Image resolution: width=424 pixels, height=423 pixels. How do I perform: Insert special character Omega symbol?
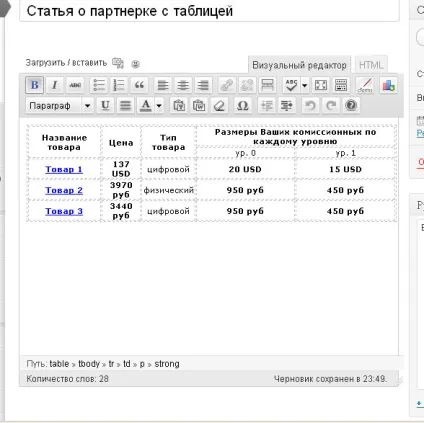pyautogui.click(x=243, y=106)
